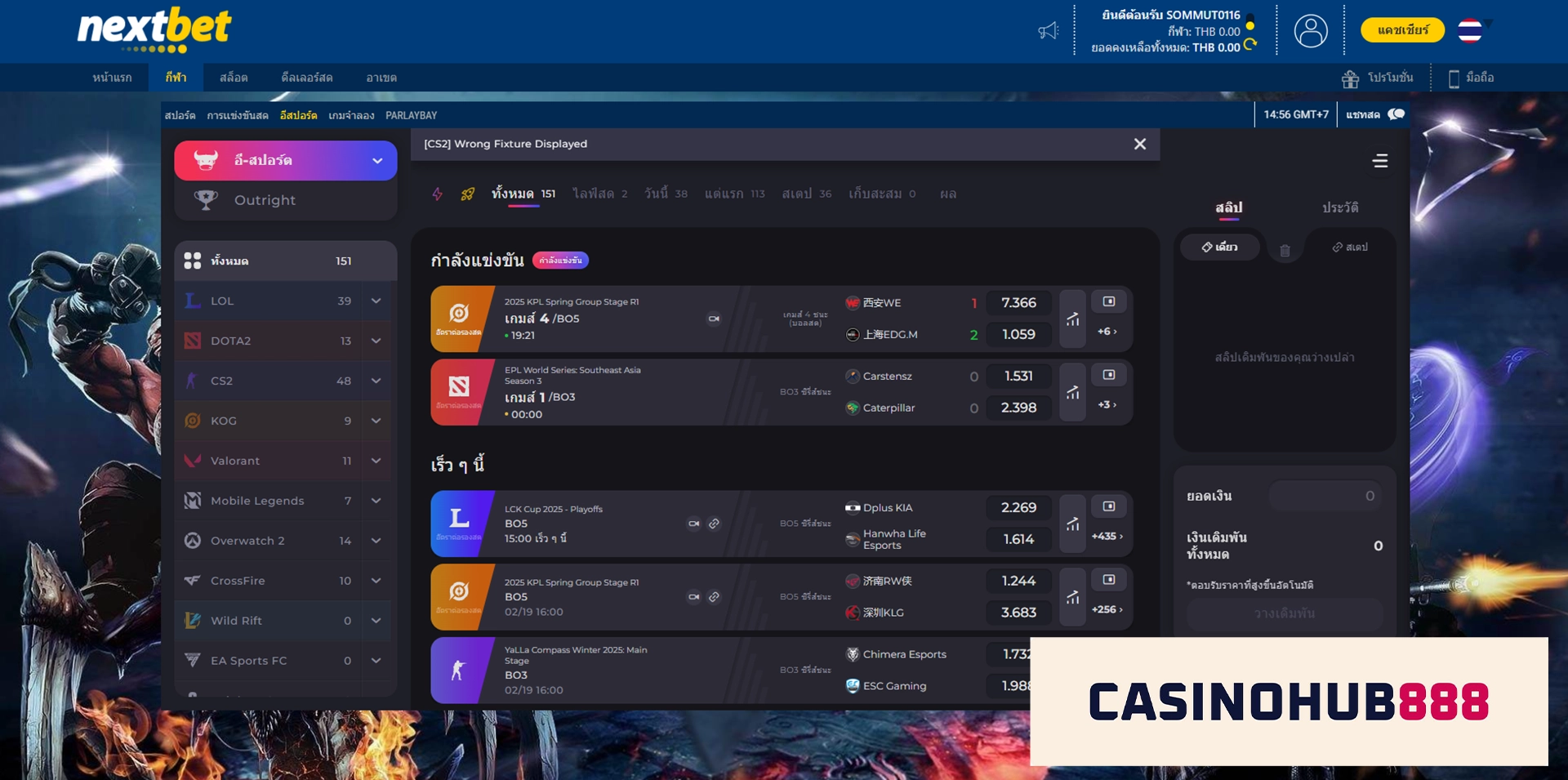This screenshot has height=780, width=1568.
Task: Watch live stream for Dplus KIA match
Action: click(1109, 506)
